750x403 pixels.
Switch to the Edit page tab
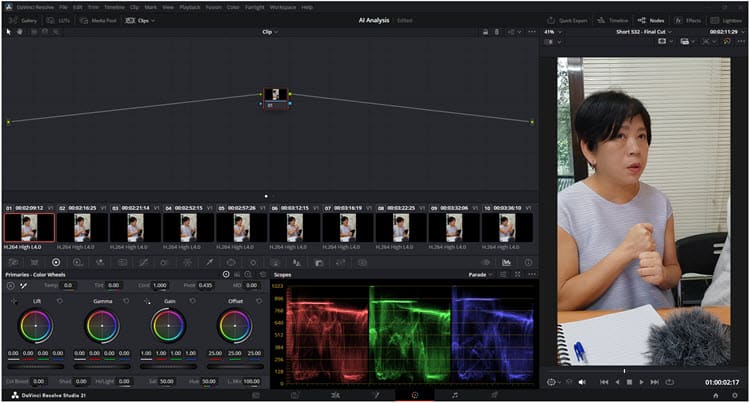point(335,395)
